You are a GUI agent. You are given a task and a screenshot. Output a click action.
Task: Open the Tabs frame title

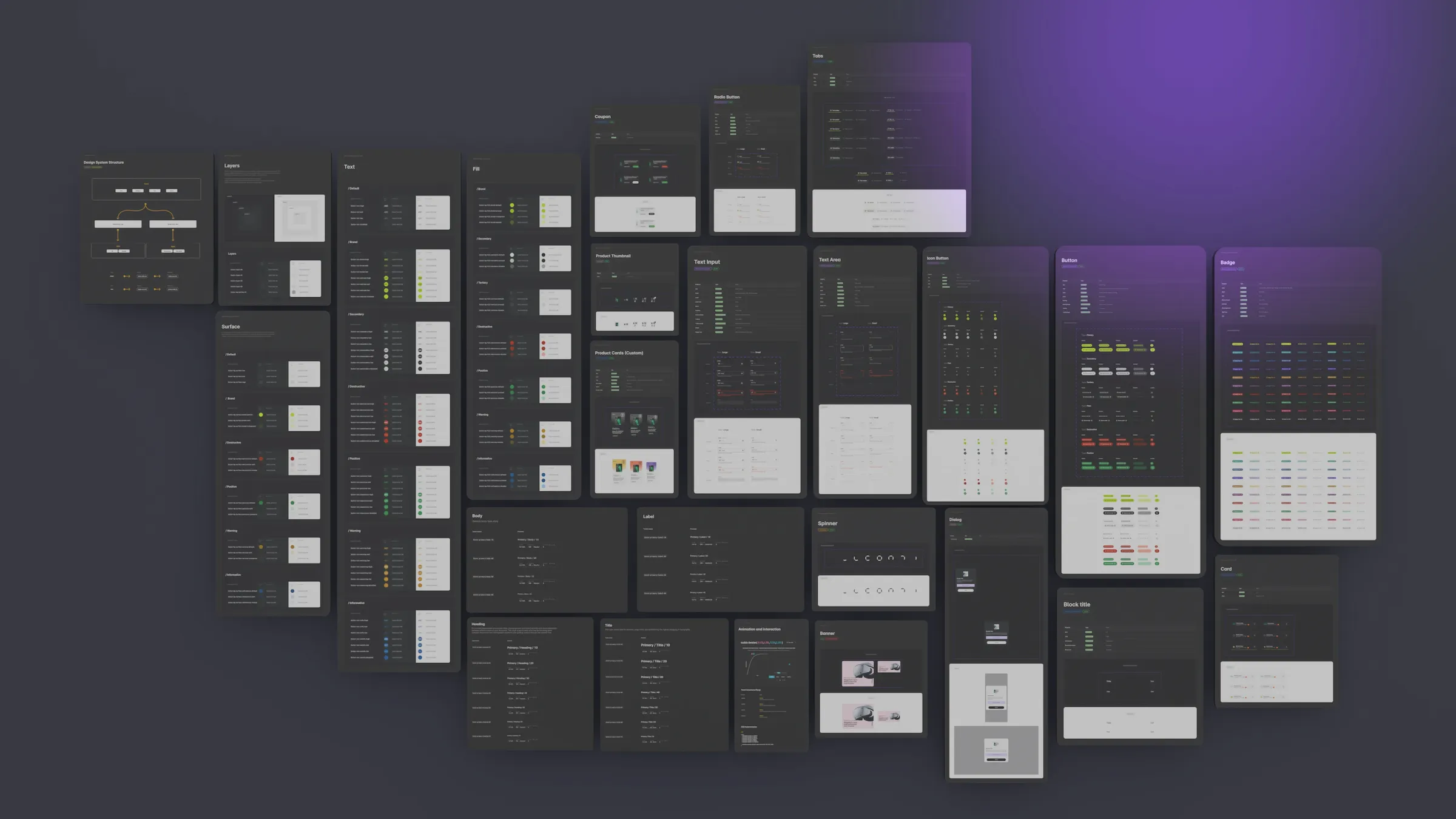[817, 56]
